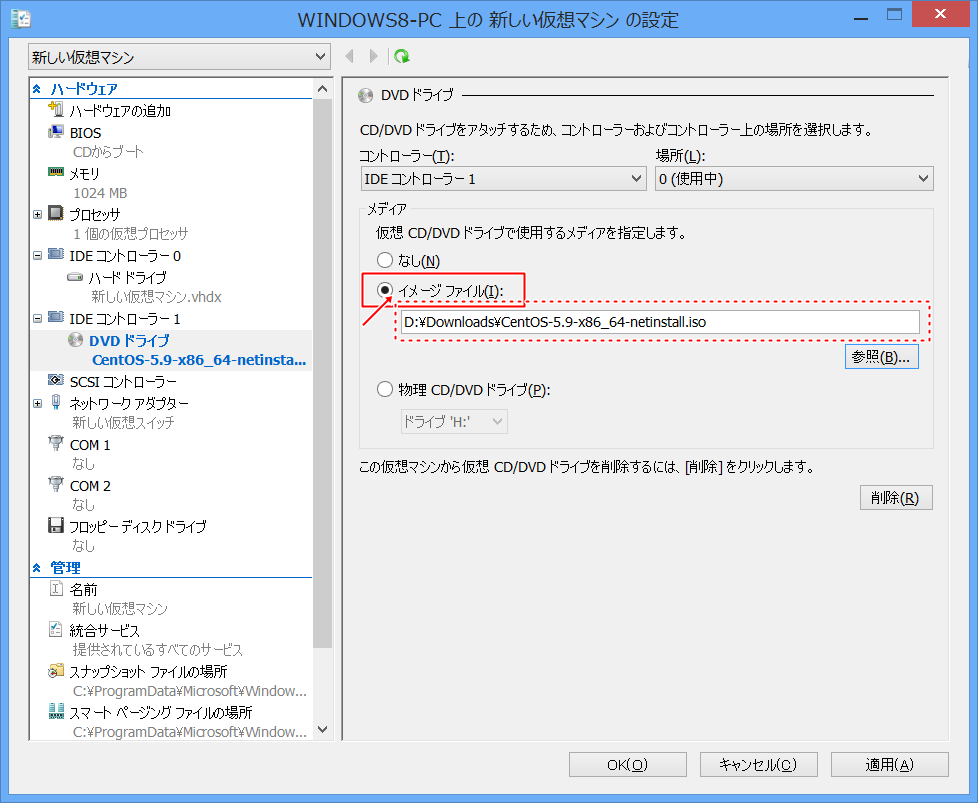Viewport: 978px width, 803px height.
Task: Click the 統合サービス icon
Action: tap(56, 630)
